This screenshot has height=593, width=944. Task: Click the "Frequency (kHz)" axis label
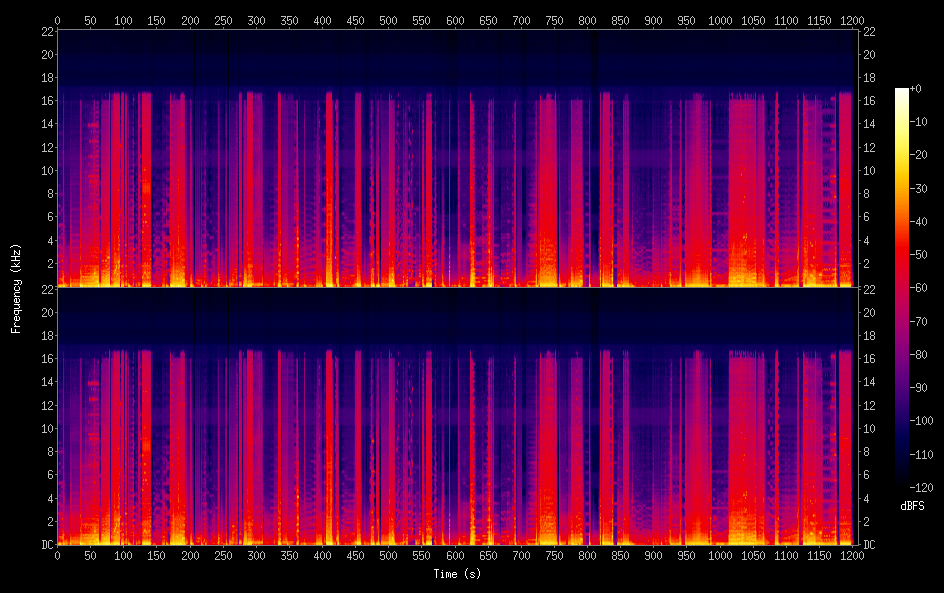point(16,287)
